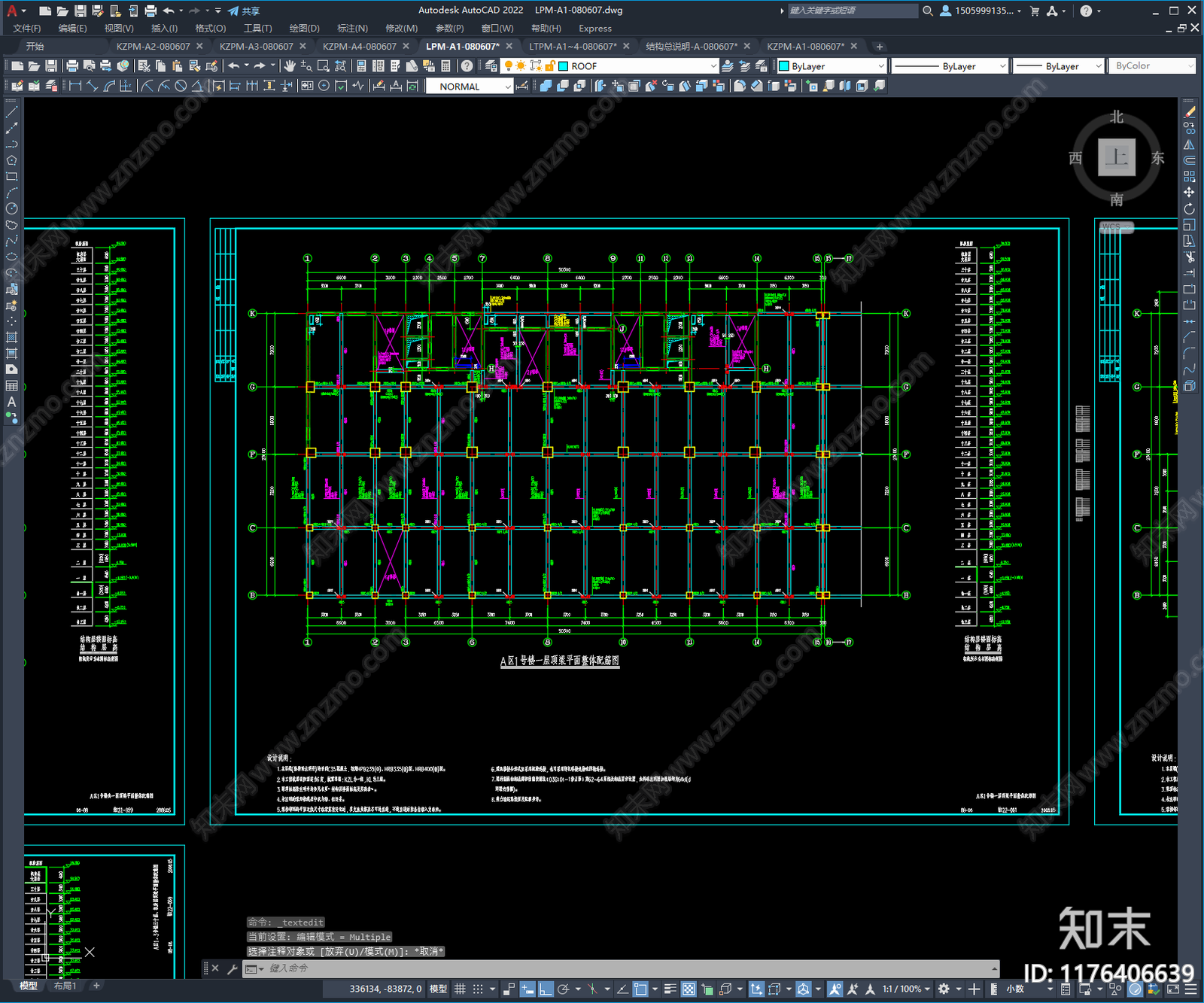The image size is (1204, 1003).
Task: Open Layer Properties Manager icon
Action: click(x=491, y=66)
